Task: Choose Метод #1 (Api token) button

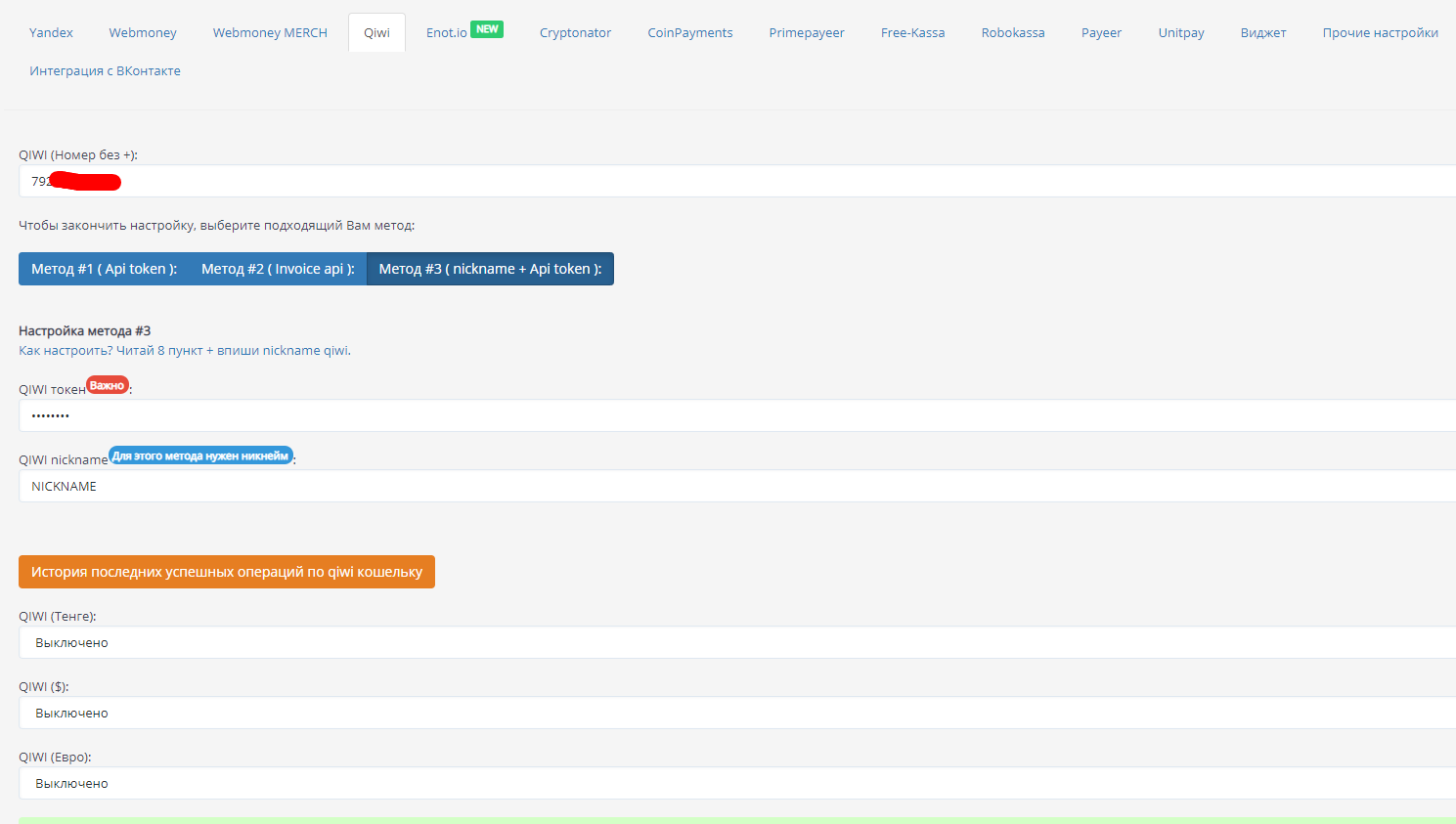Action: pyautogui.click(x=104, y=269)
